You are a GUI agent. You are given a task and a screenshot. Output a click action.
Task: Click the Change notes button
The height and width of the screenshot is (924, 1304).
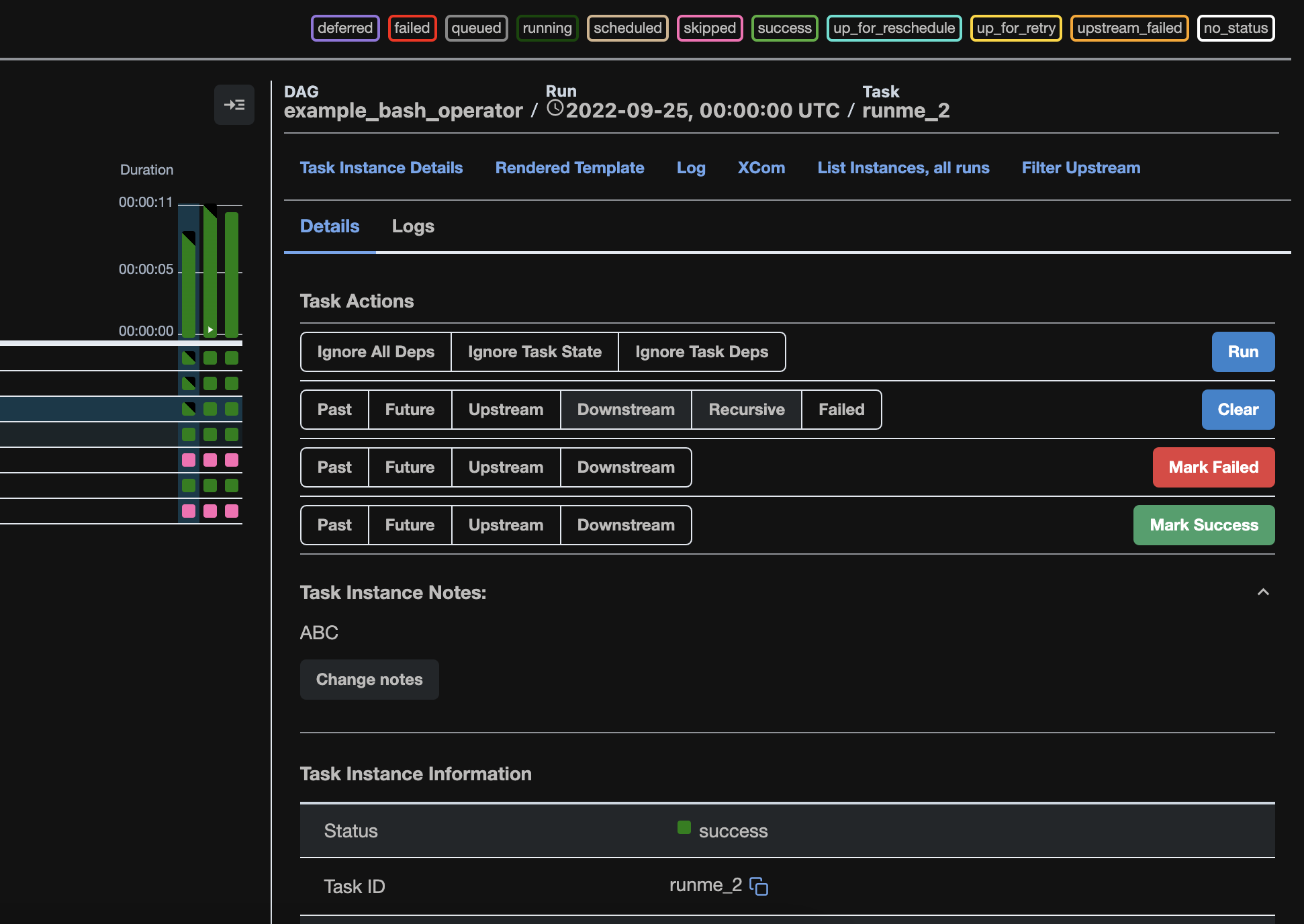(x=369, y=680)
